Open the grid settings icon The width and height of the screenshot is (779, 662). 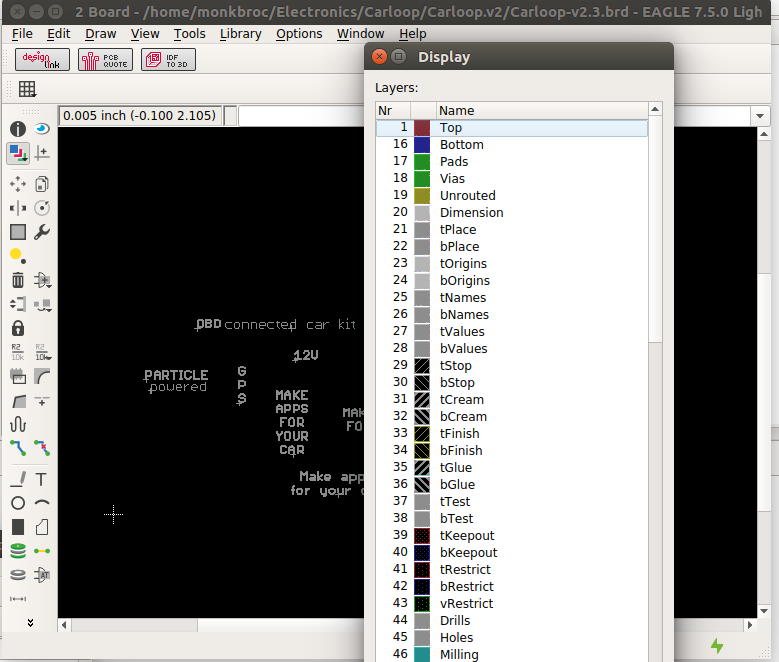point(27,89)
